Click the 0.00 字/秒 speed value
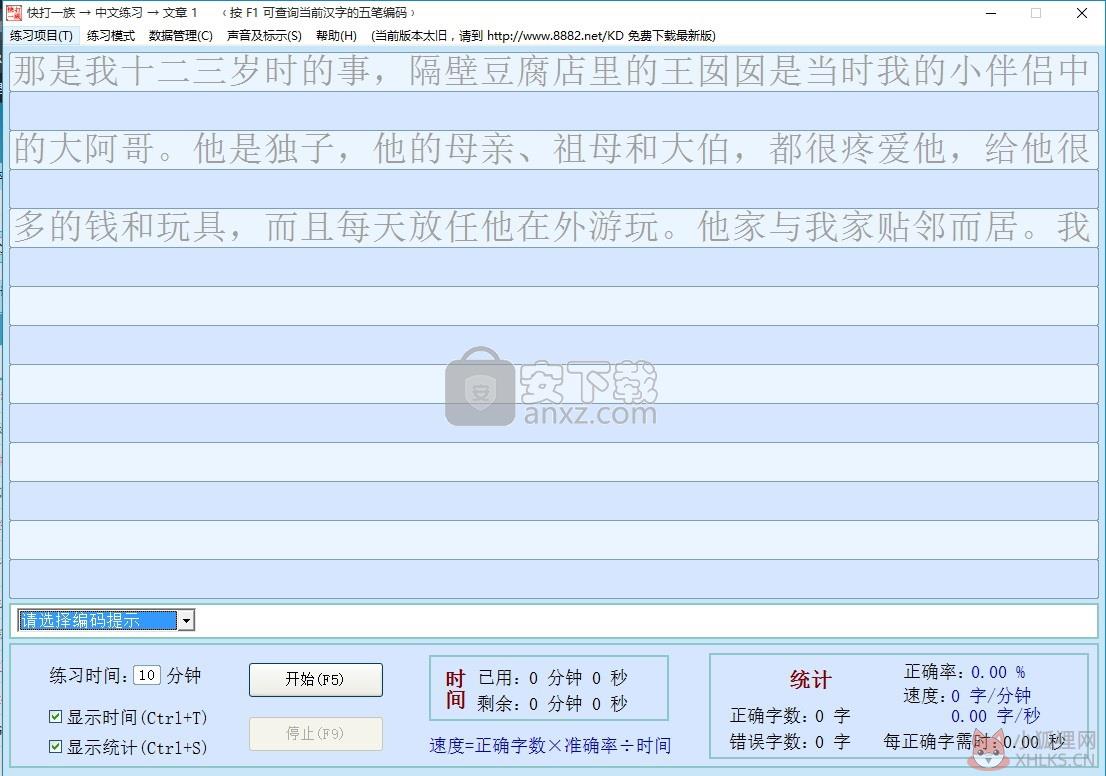The width and height of the screenshot is (1106, 776). pyautogui.click(x=995, y=716)
